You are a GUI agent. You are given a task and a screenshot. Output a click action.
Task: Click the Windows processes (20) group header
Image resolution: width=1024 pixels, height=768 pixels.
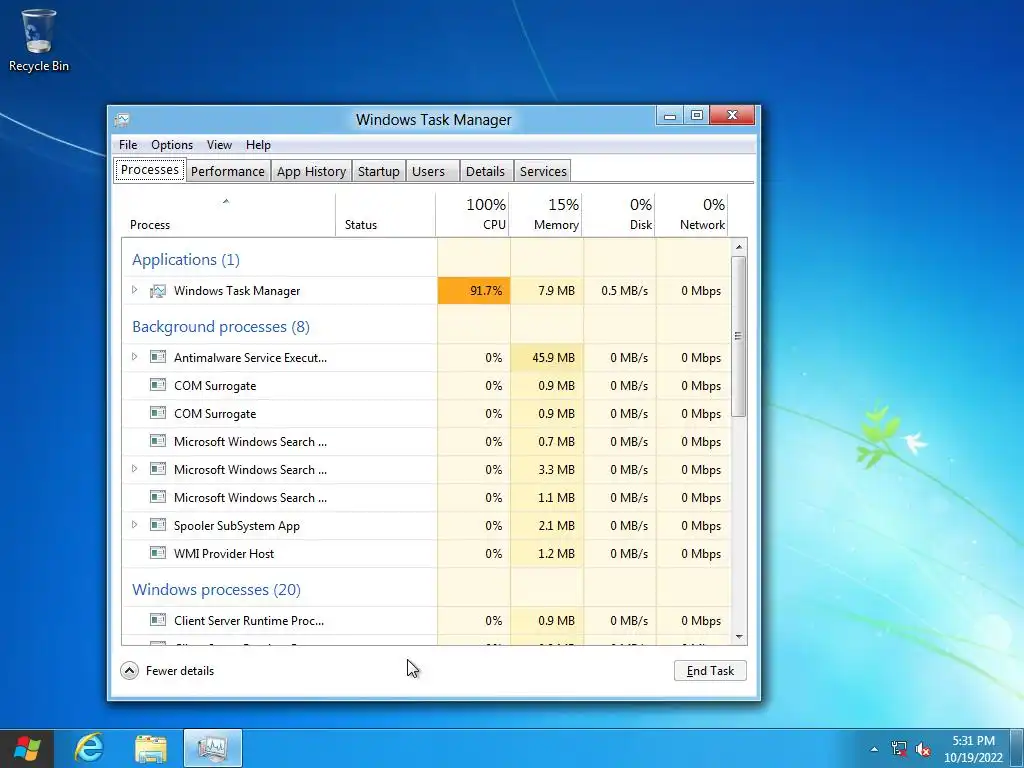pyautogui.click(x=216, y=590)
